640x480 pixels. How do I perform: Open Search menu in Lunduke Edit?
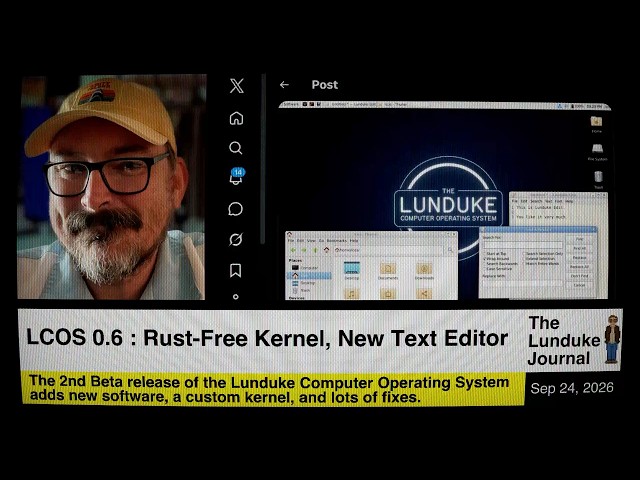536,201
